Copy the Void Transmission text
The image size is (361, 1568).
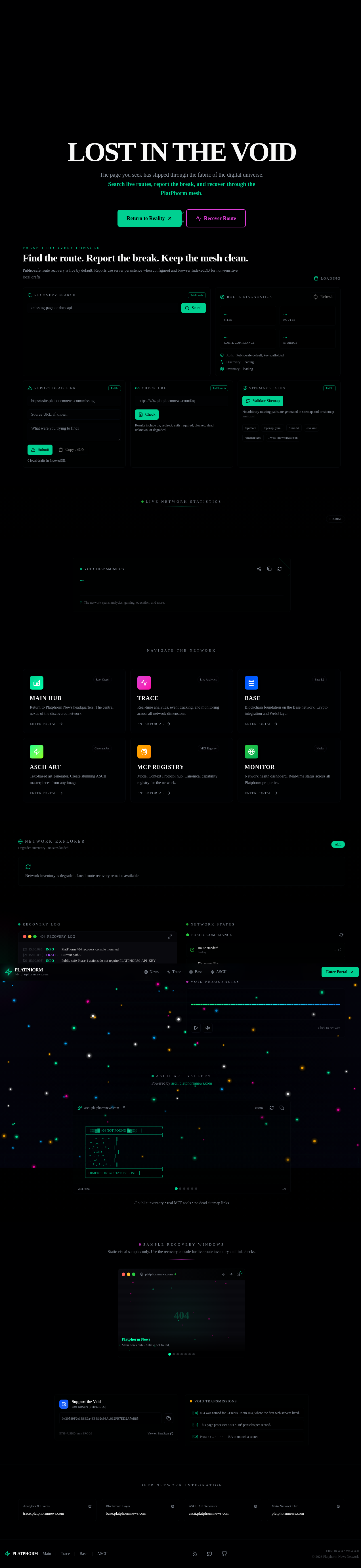[269, 569]
